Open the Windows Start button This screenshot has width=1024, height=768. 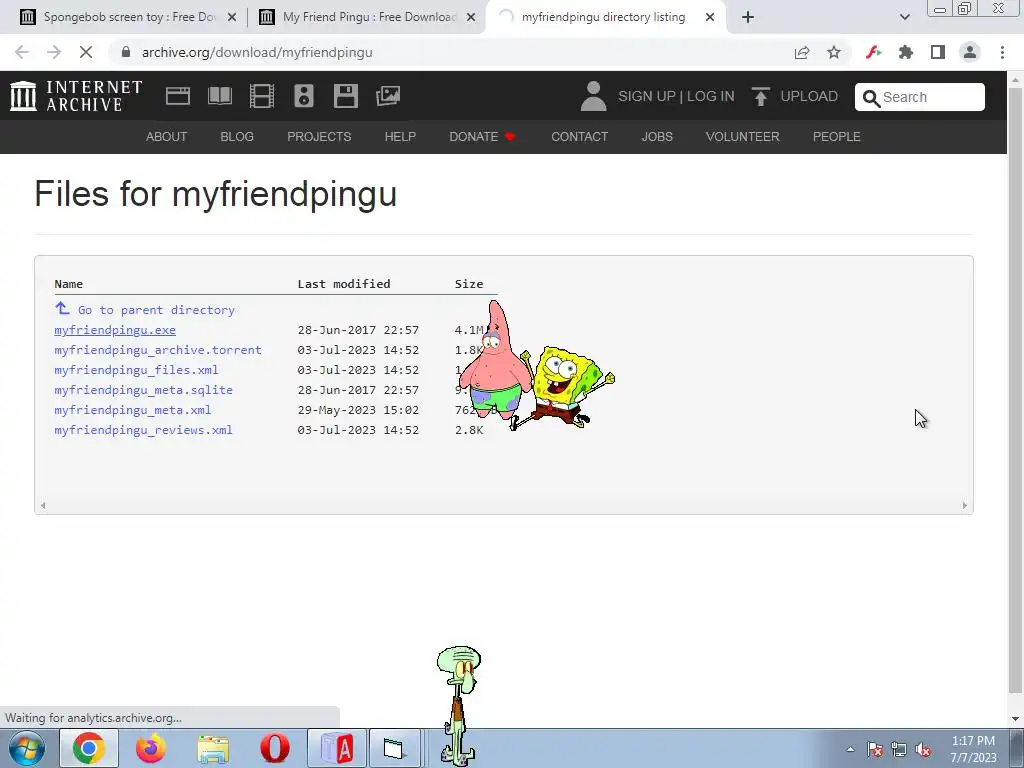[26, 748]
